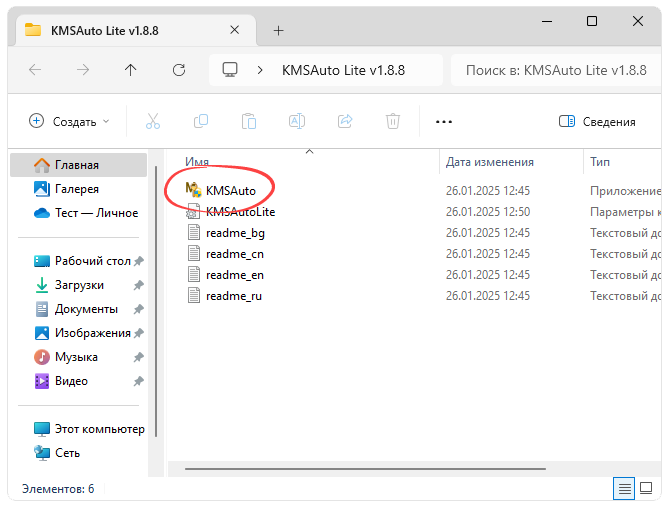Click the Share icon in toolbar
666x507 pixels.
[x=345, y=121]
